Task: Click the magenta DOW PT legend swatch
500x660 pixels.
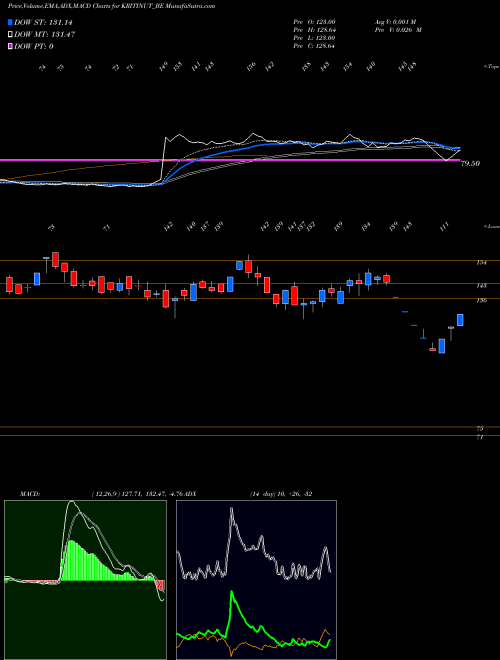Action: (x=11, y=46)
